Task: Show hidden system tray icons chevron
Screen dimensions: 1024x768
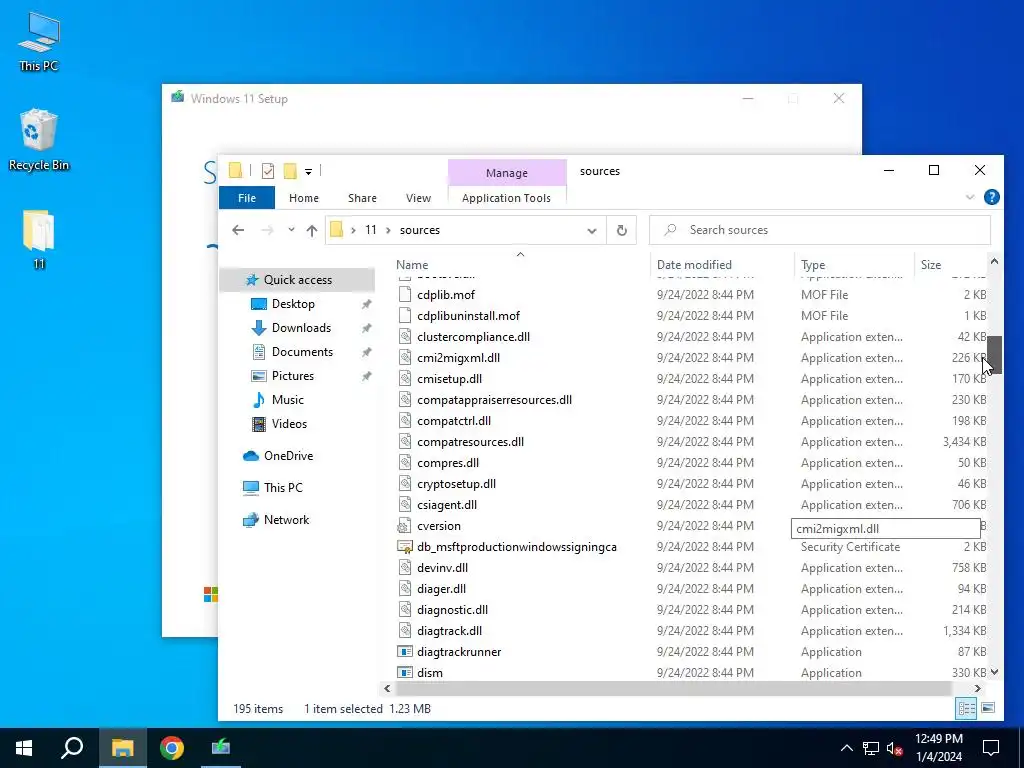Action: [x=846, y=748]
